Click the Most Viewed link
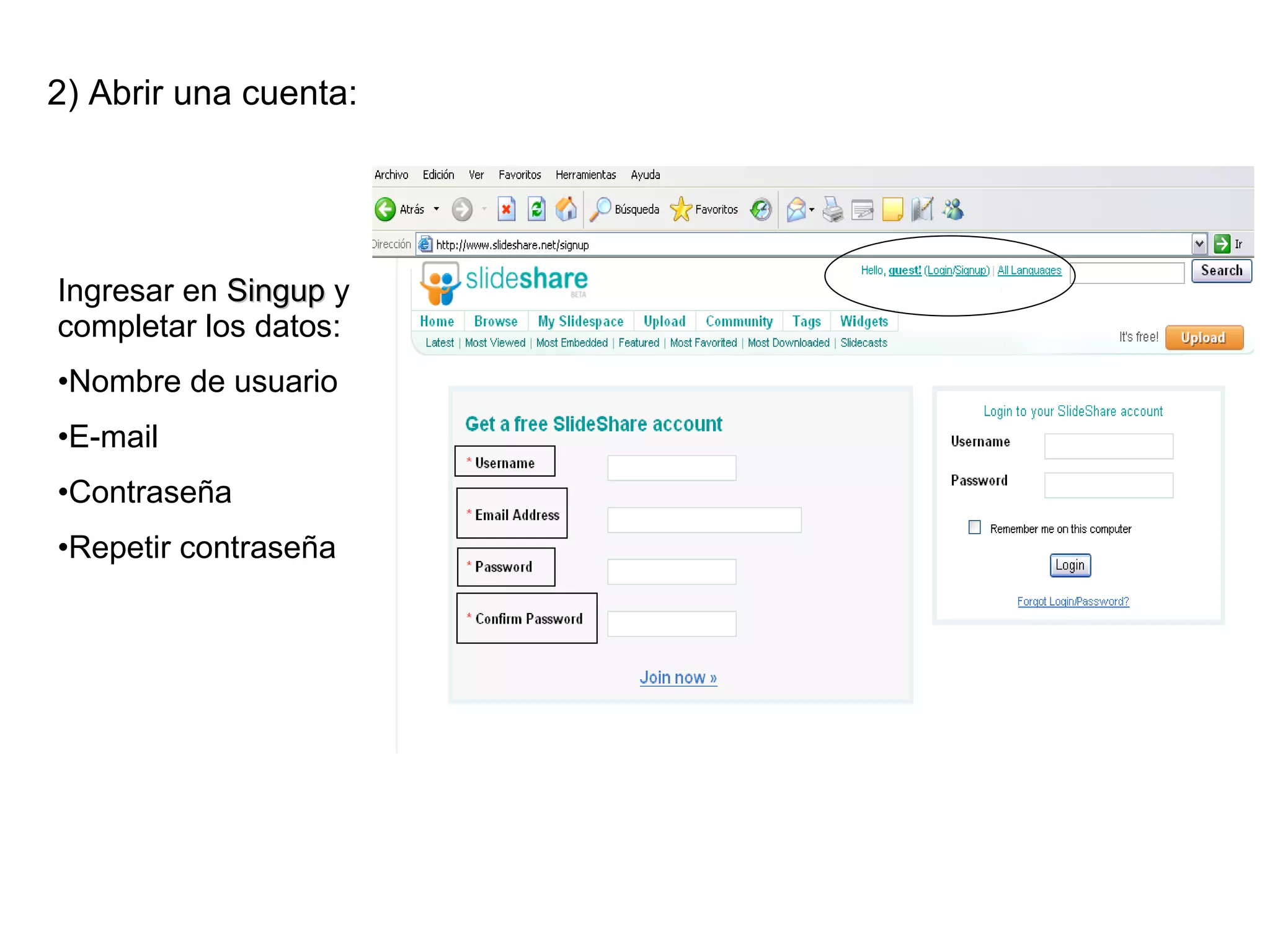The image size is (1270, 952). (x=495, y=343)
